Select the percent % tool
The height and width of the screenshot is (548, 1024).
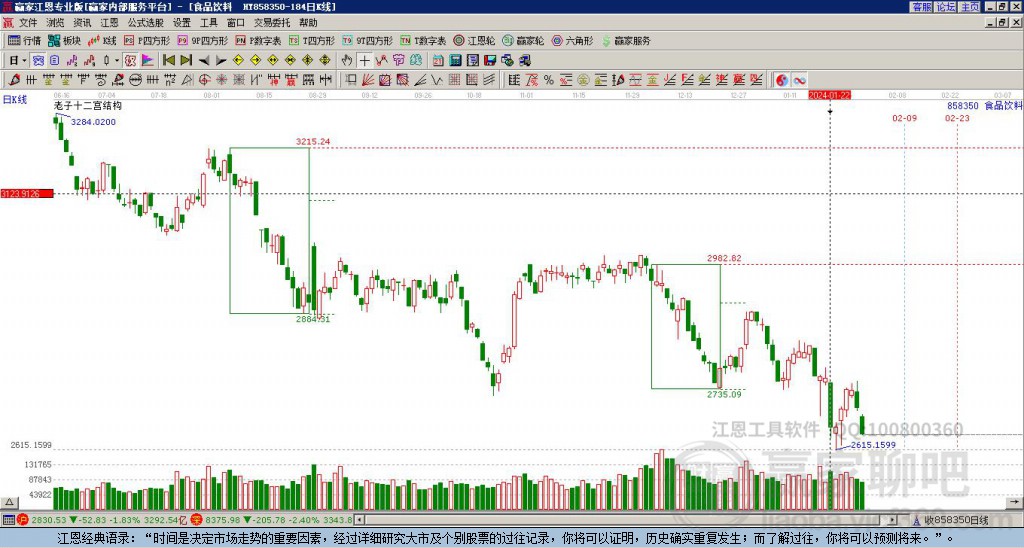click(549, 80)
